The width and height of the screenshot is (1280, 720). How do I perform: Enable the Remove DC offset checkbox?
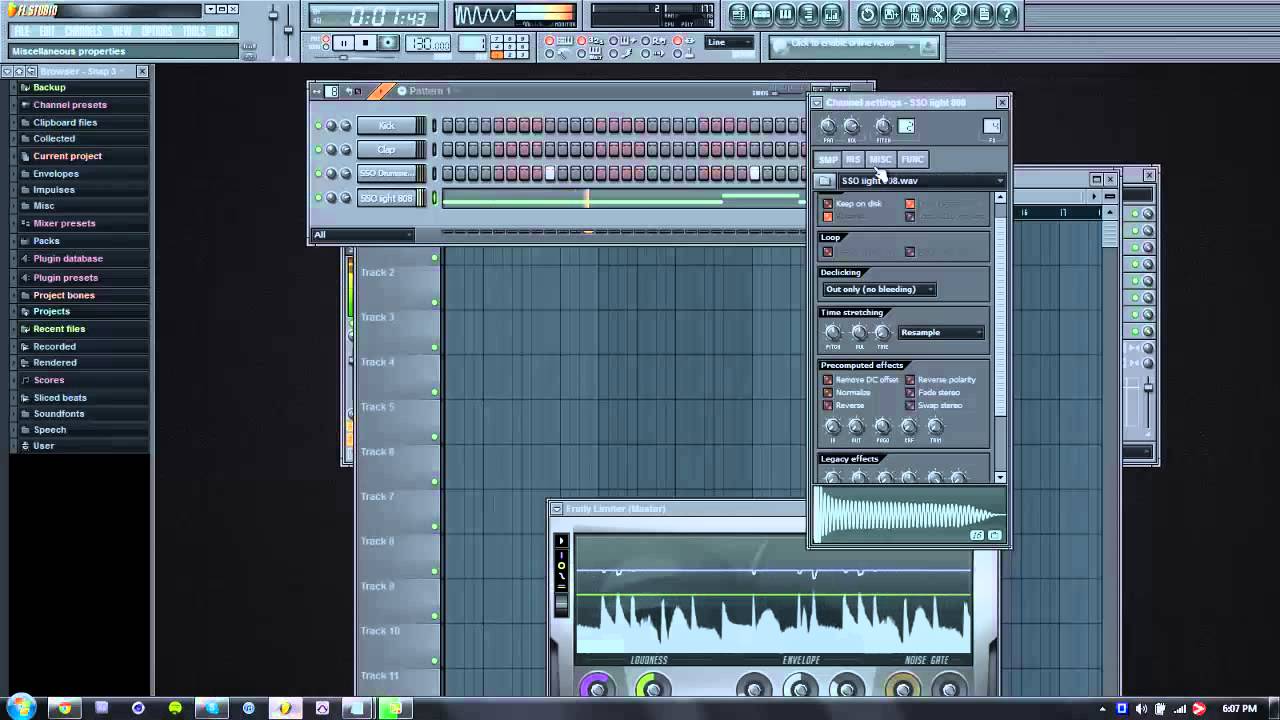827,380
